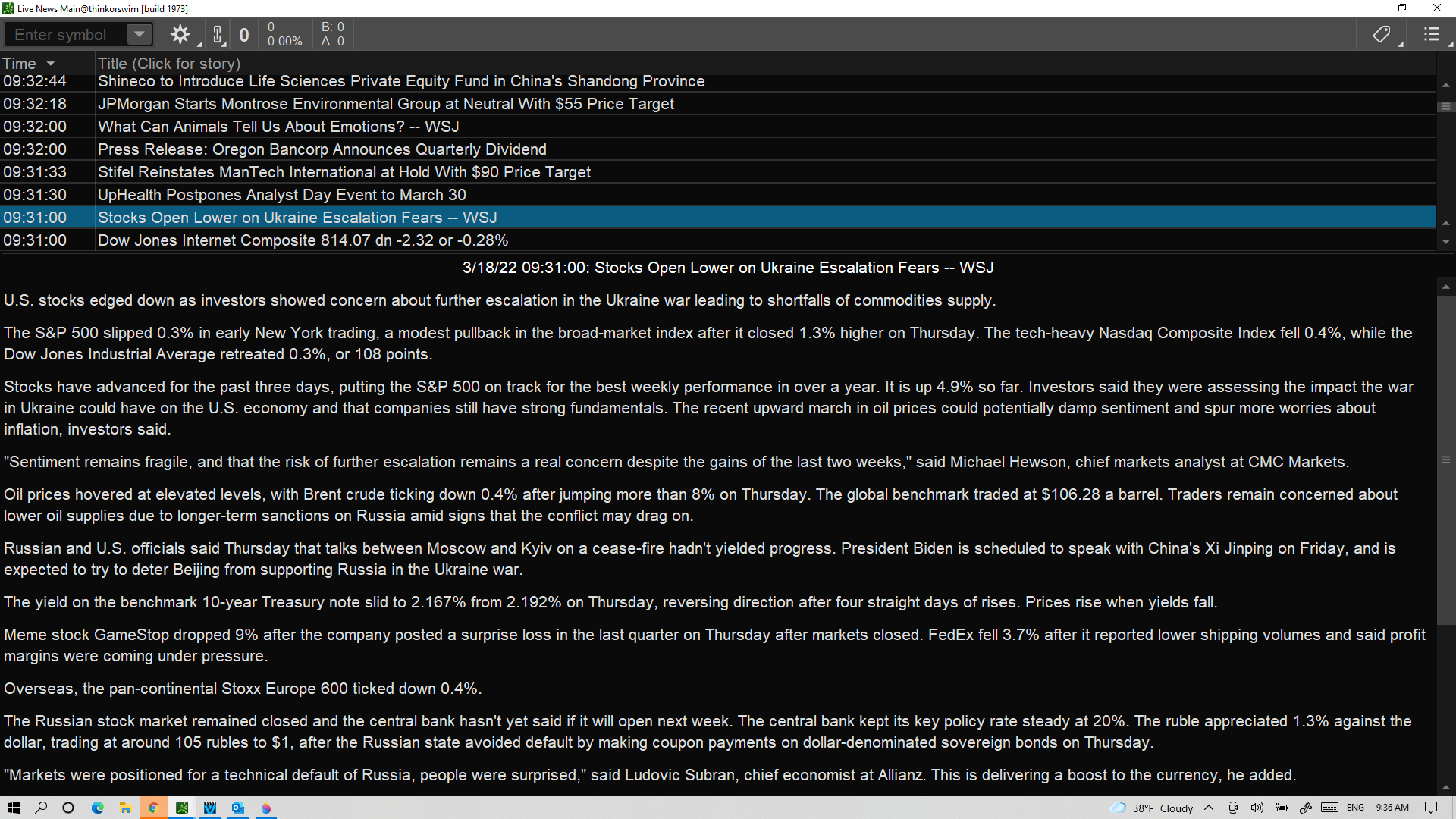Open File Explorer from taskbar

tap(125, 808)
